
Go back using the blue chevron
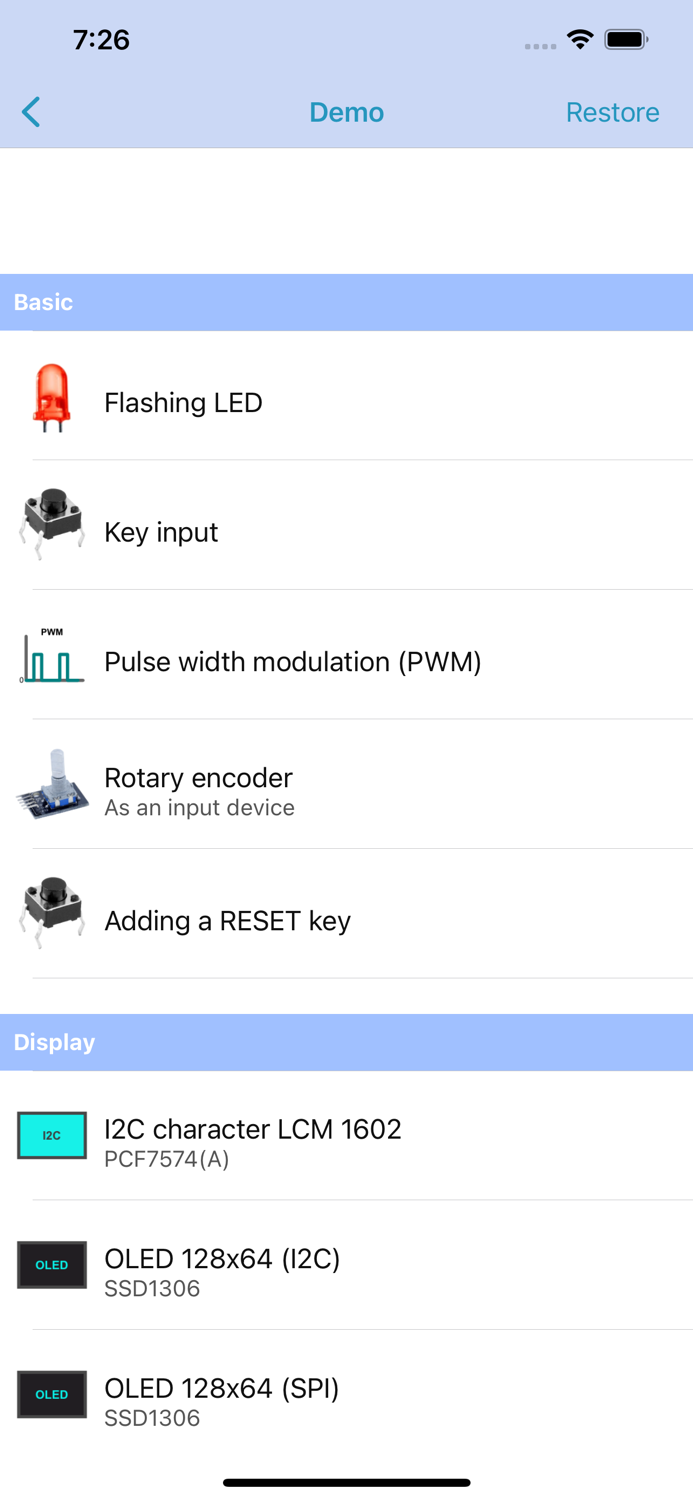pos(30,112)
